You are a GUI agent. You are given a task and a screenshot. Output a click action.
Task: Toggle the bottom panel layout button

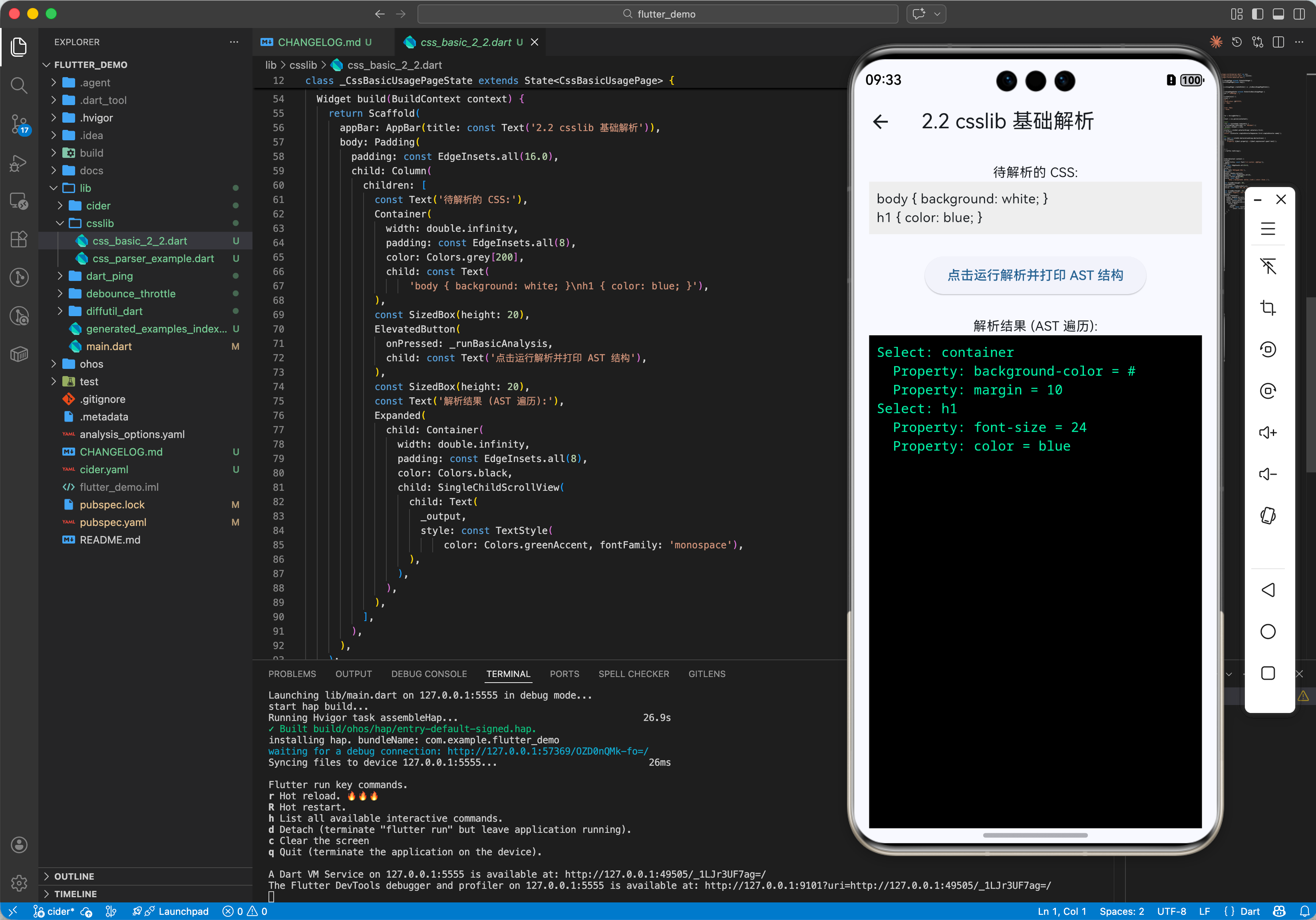(1278, 14)
